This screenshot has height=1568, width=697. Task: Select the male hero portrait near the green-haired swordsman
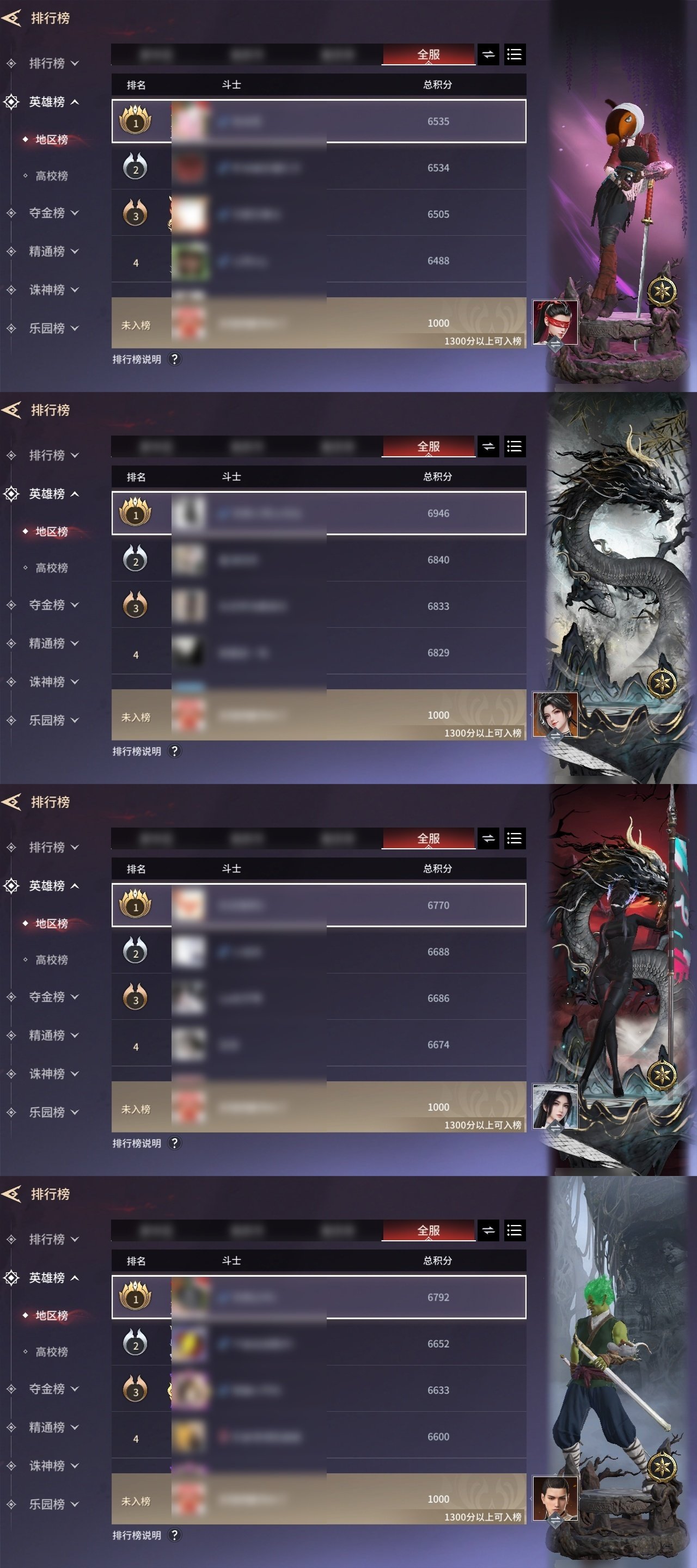coord(555,1499)
